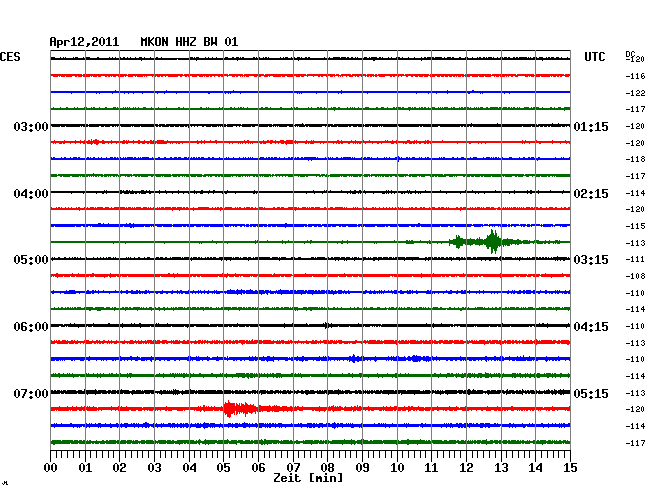The image size is (650, 494).
Task: Click minute 10 on the time axis
Action: tap(397, 468)
